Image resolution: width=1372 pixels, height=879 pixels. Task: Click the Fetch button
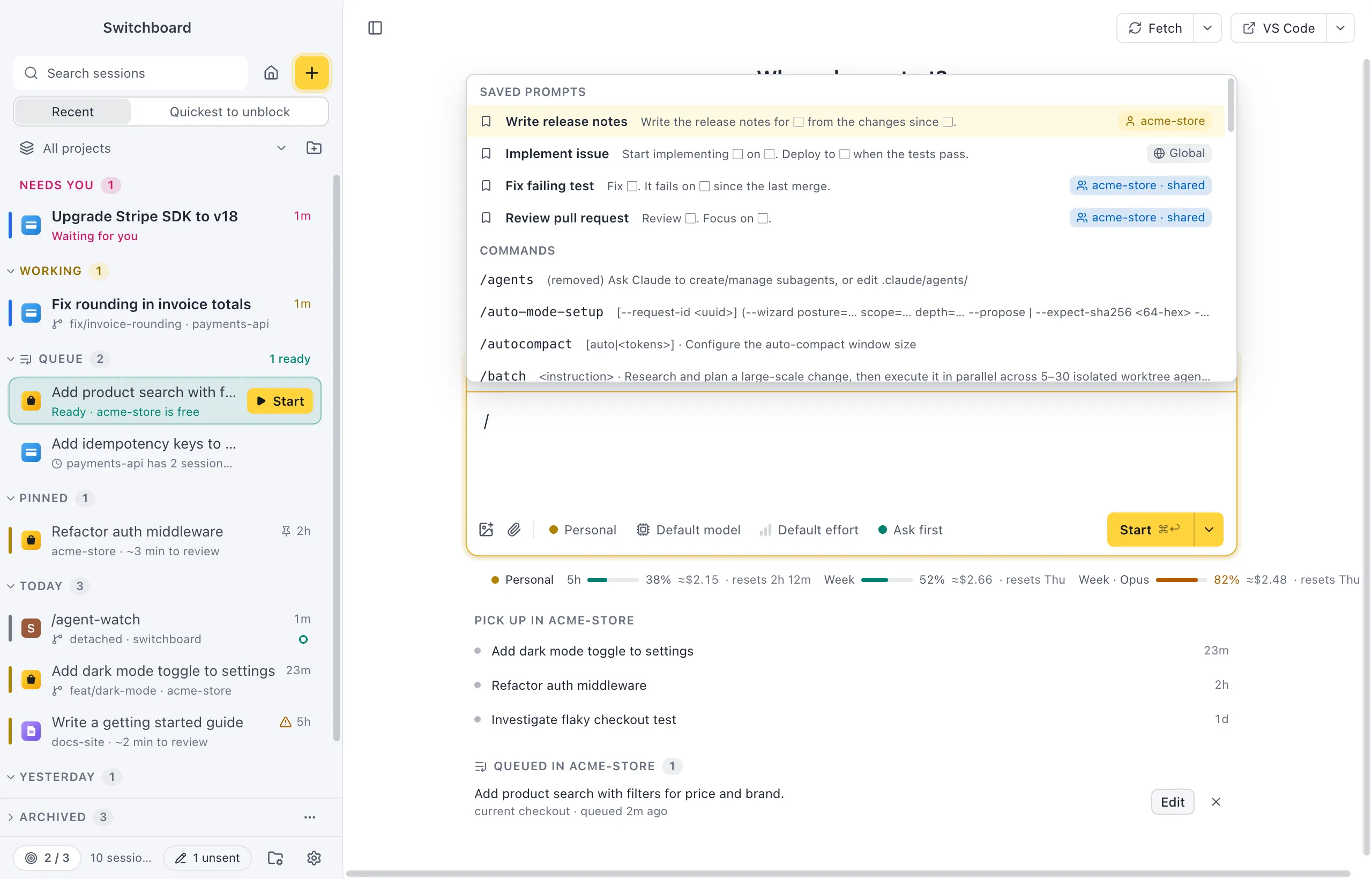[x=1155, y=28]
